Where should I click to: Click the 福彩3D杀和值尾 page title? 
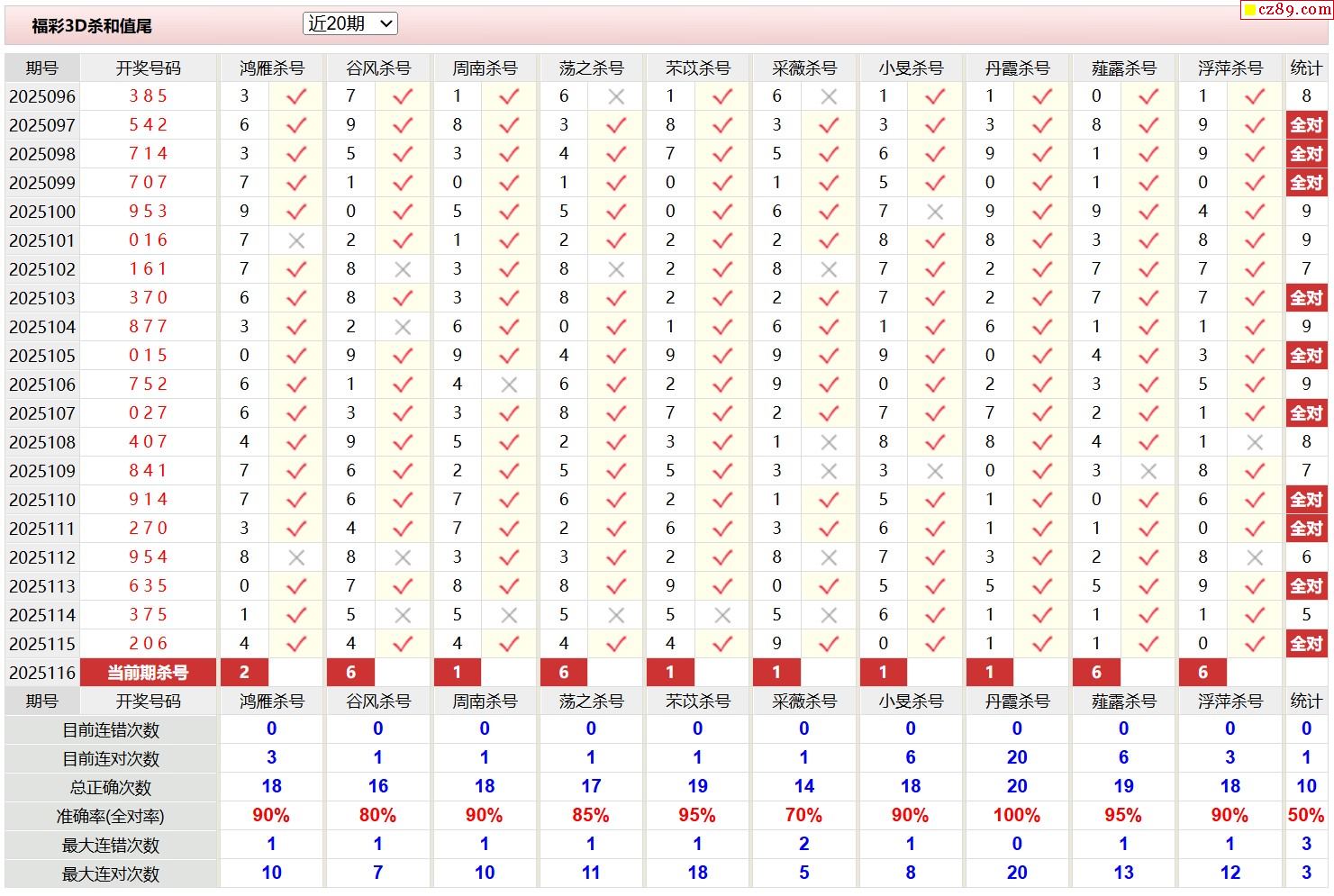[x=92, y=26]
